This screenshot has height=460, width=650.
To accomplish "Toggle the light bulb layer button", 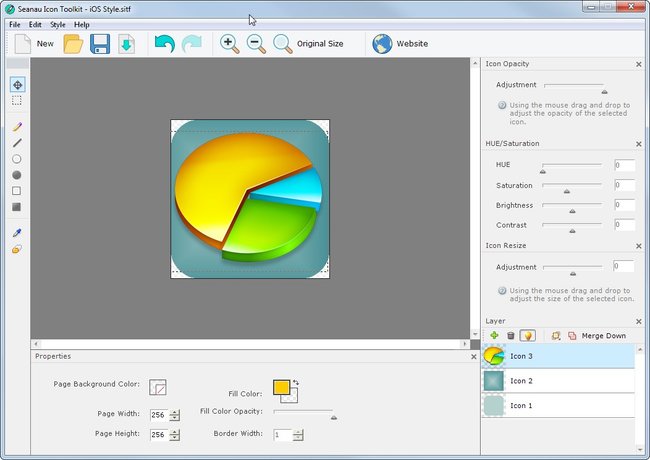I will pos(527,335).
